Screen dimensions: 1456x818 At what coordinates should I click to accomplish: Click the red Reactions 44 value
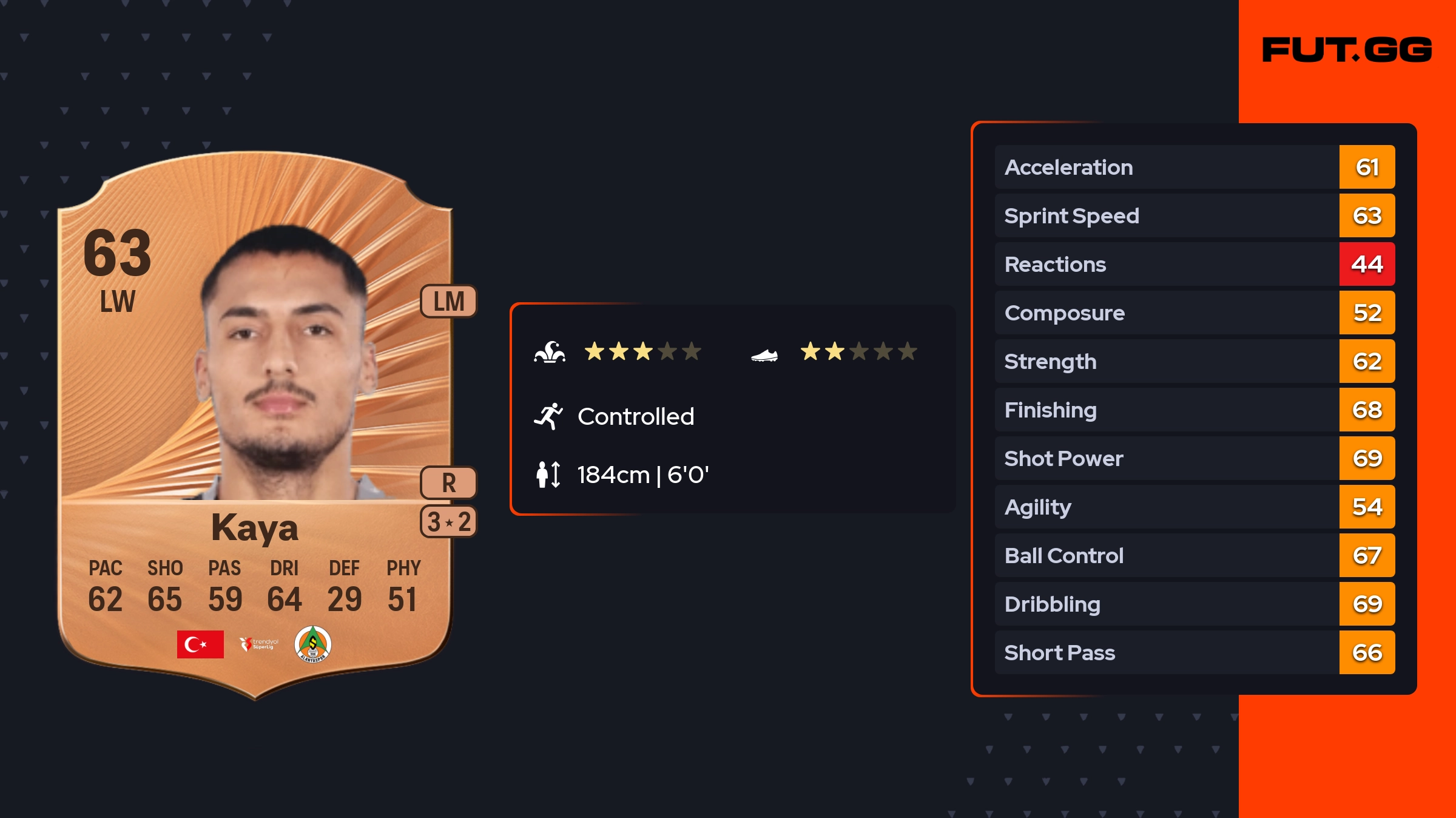tap(1367, 264)
